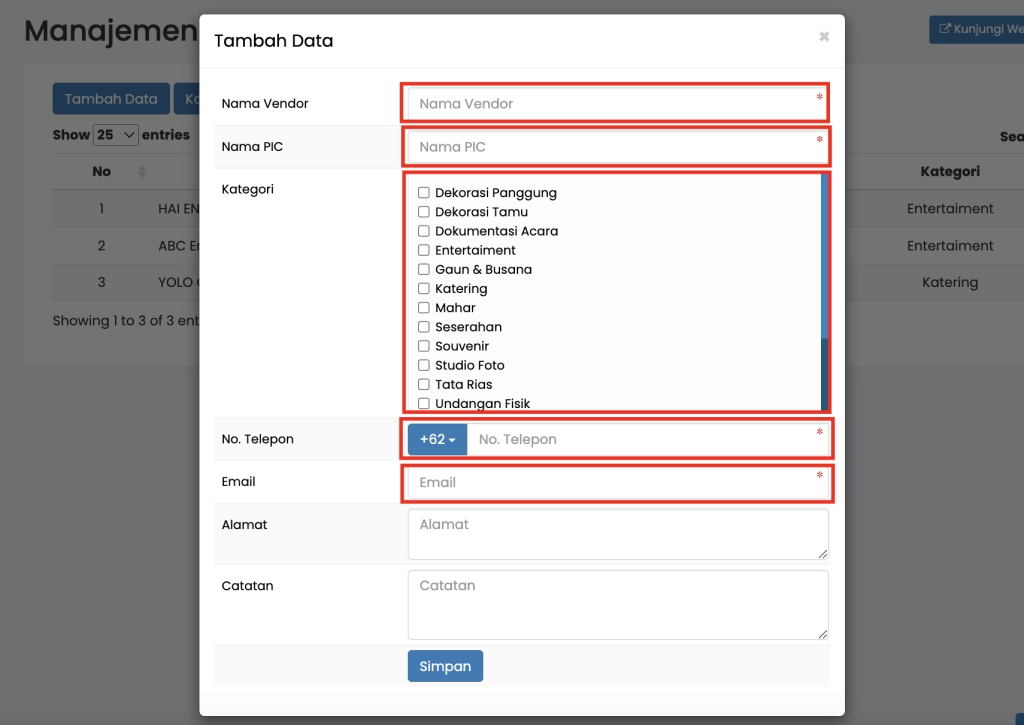Mark the Souvenir category checkbox

[x=424, y=346]
